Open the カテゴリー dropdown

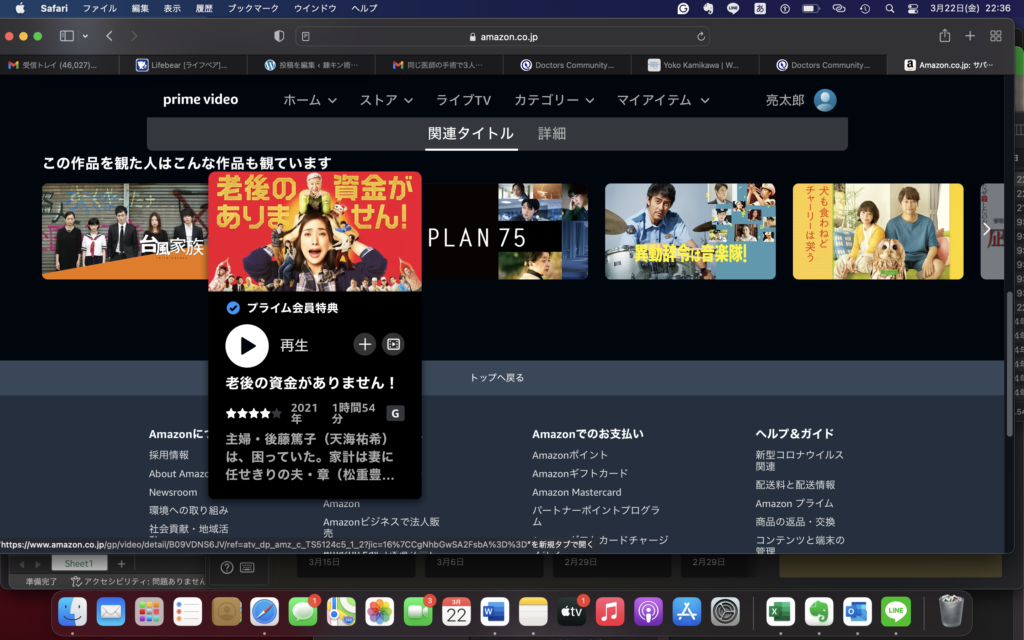tap(554, 100)
